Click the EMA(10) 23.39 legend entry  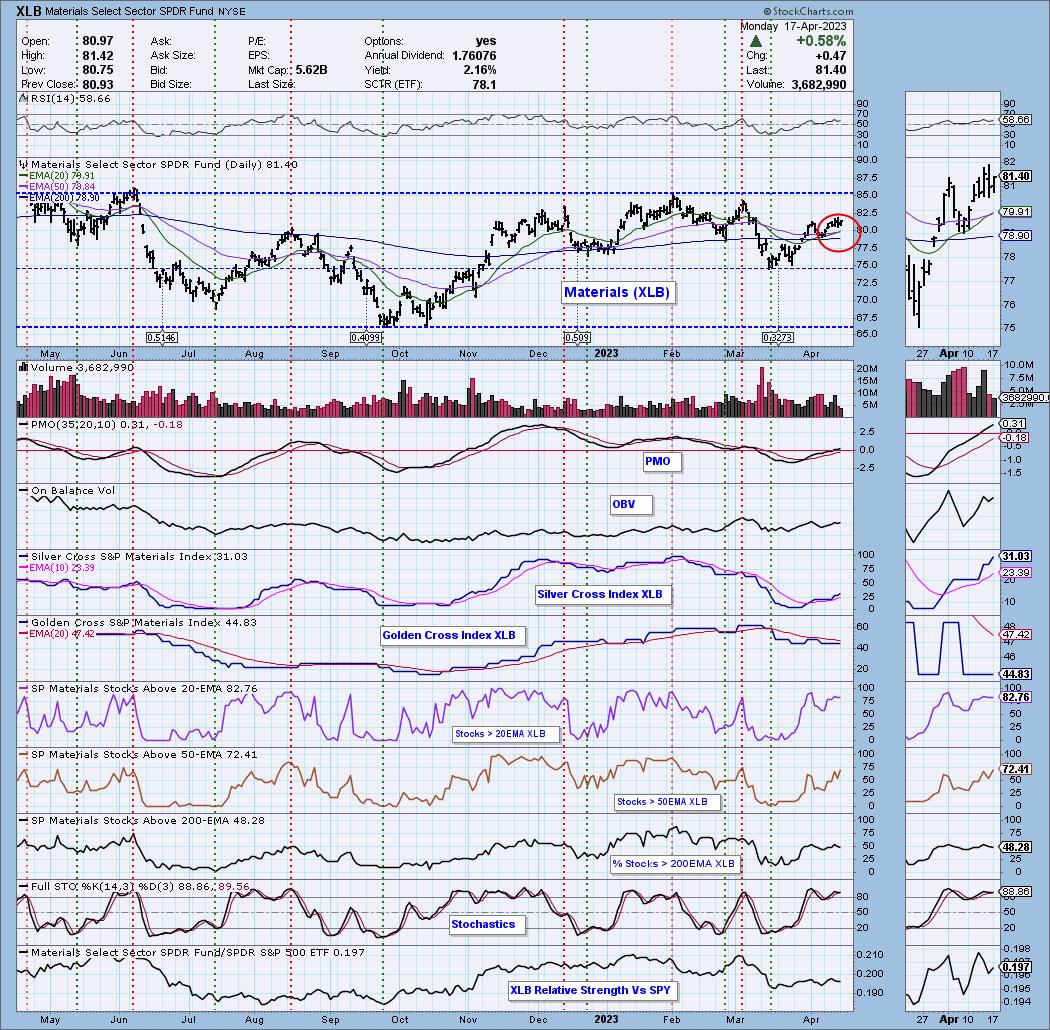coord(62,567)
